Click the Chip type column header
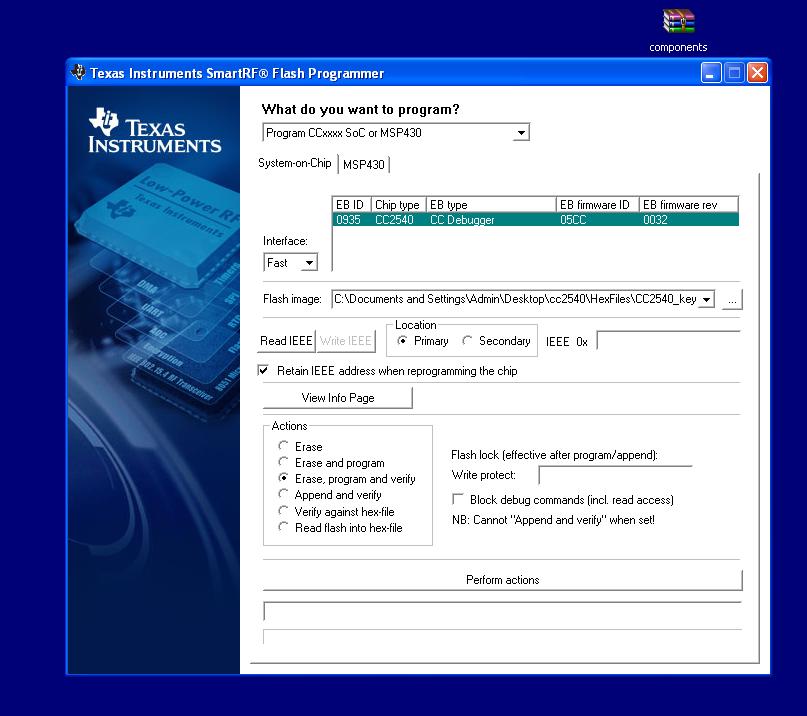 click(398, 205)
